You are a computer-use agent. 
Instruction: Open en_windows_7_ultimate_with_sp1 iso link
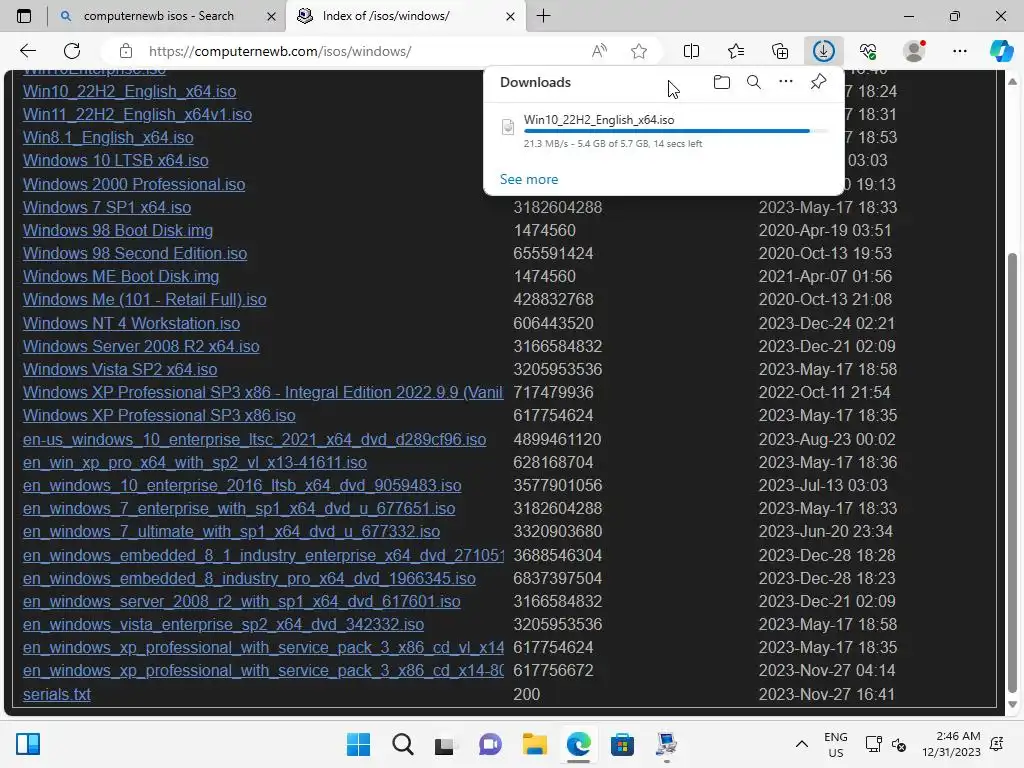[x=231, y=531]
